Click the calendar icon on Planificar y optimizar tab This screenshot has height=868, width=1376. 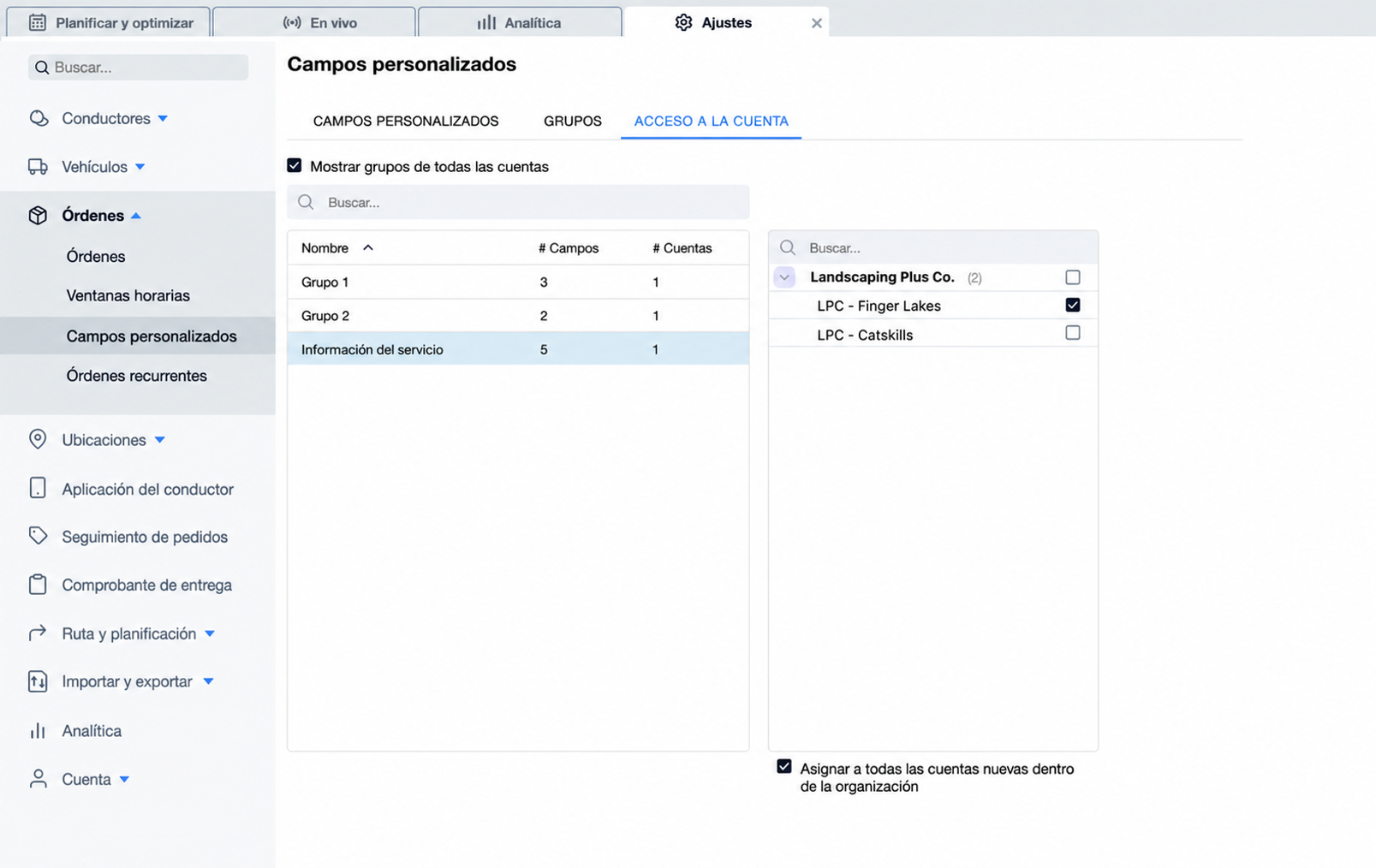click(38, 22)
